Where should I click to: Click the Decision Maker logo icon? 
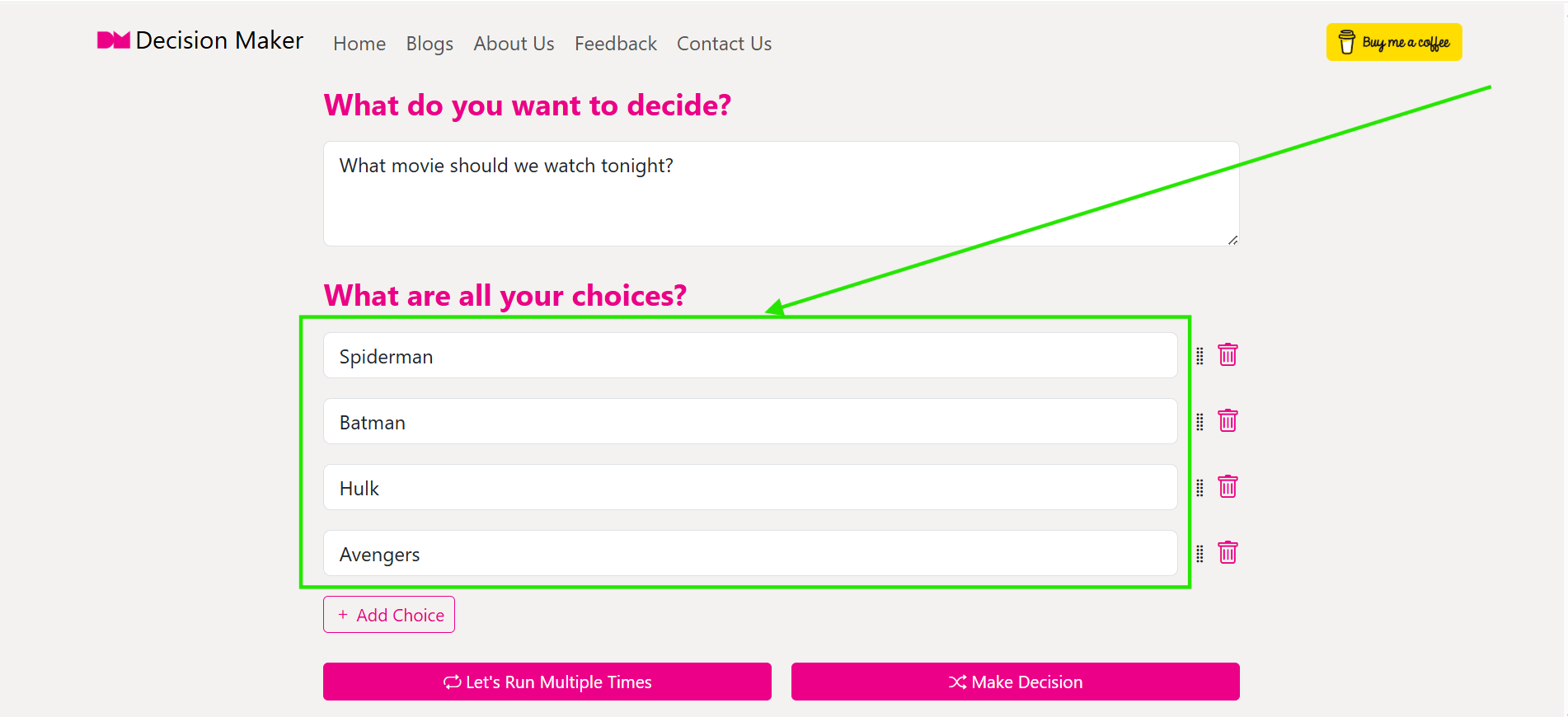[x=113, y=40]
